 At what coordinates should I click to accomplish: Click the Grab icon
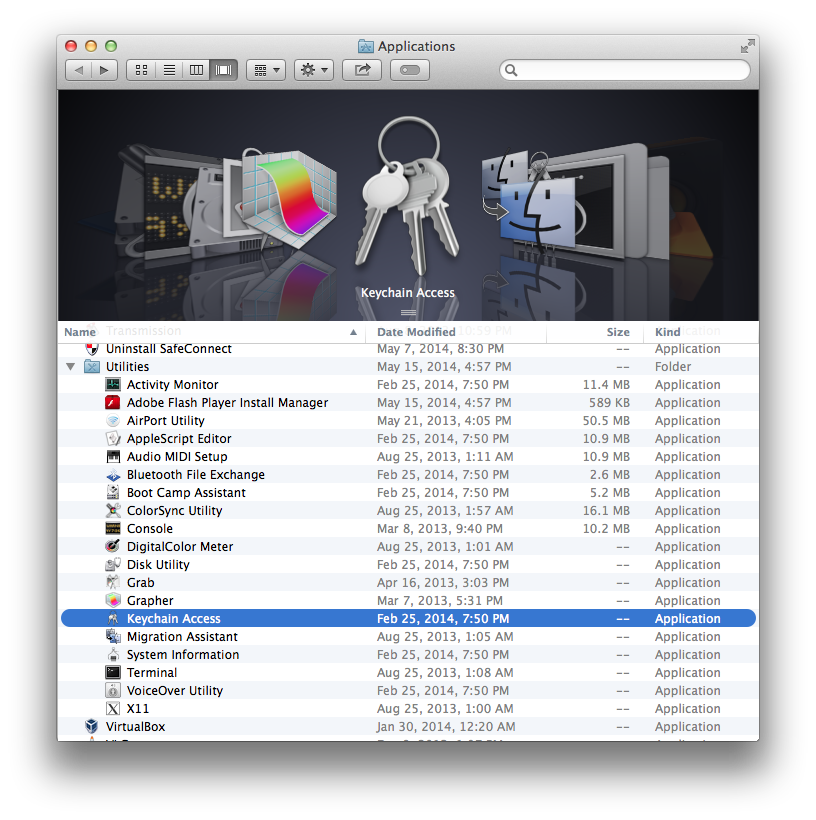click(113, 583)
